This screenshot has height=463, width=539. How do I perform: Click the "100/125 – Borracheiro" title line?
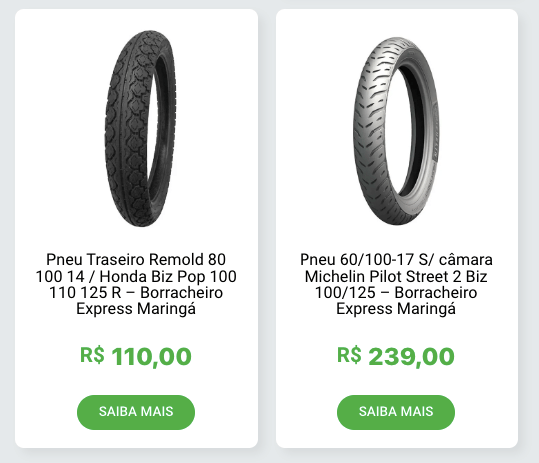[x=396, y=293]
